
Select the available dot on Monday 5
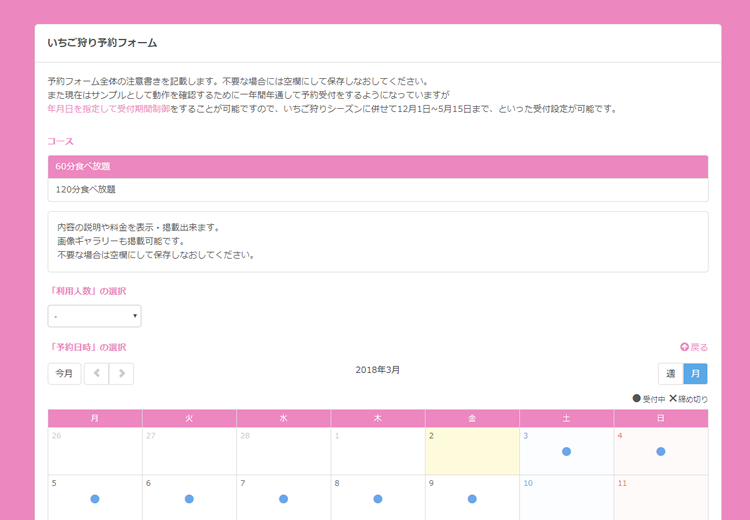pyautogui.click(x=95, y=498)
